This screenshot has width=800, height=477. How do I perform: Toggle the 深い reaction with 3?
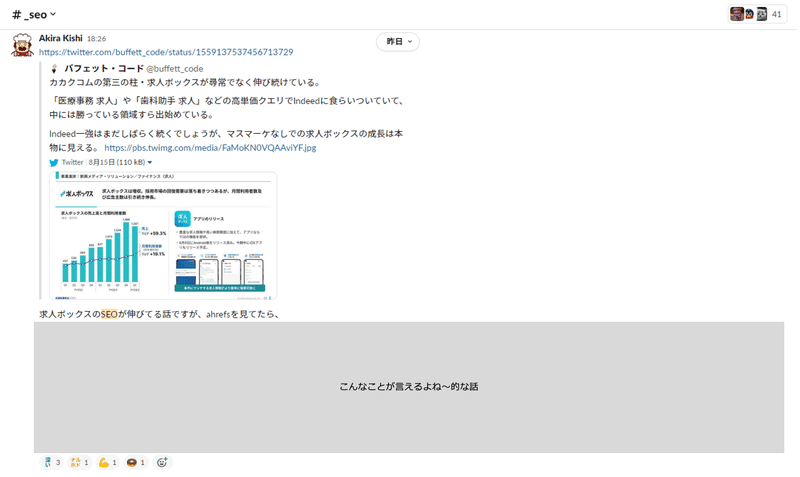pos(52,463)
